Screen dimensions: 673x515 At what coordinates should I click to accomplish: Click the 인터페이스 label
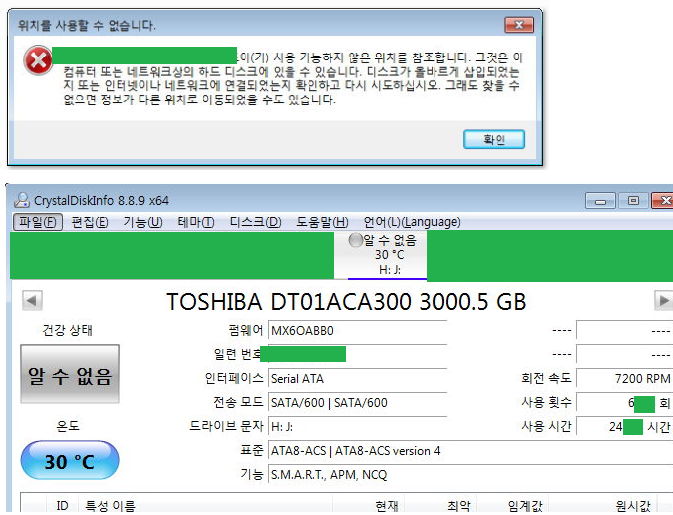pyautogui.click(x=234, y=378)
